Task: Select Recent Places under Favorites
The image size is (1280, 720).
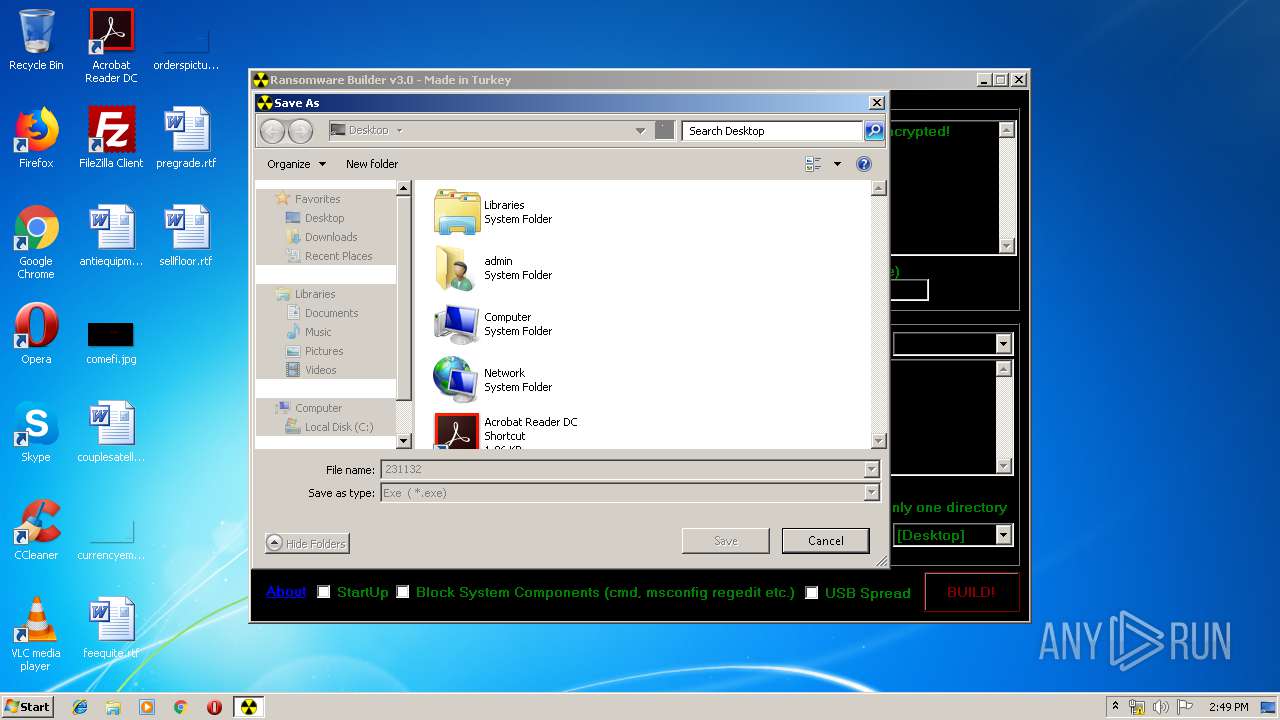Action: pyautogui.click(x=329, y=256)
